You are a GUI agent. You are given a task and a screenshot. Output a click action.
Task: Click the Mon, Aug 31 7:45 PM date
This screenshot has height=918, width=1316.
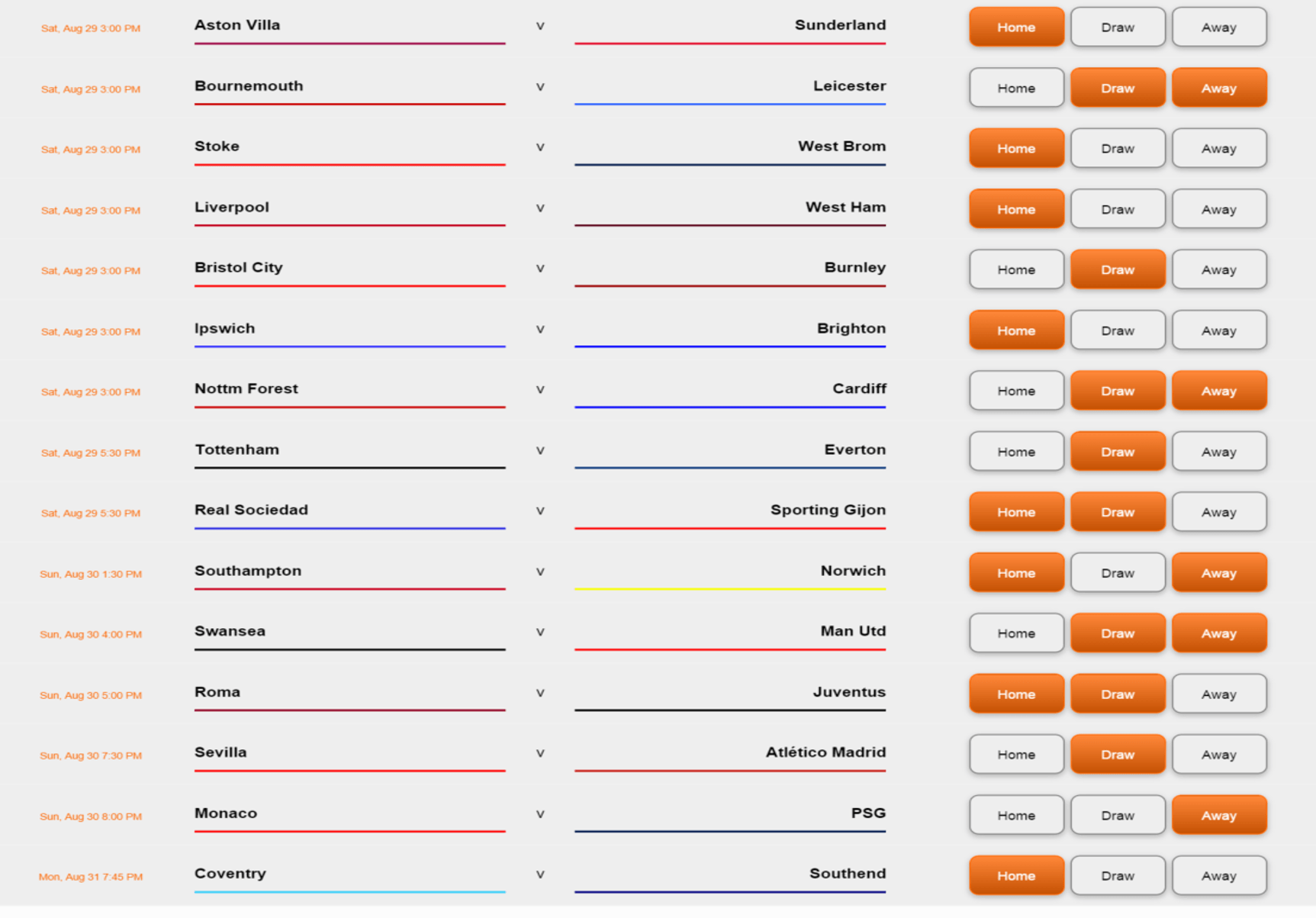pos(91,877)
